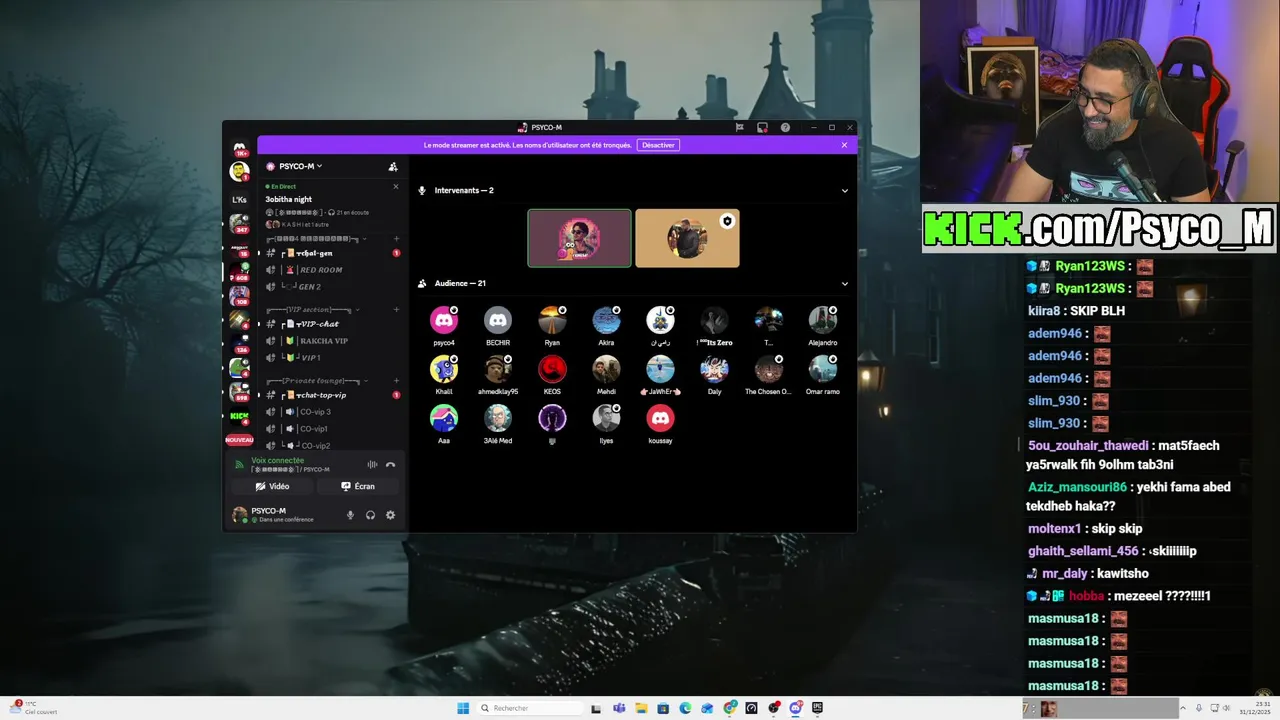Disconnect from voice with the hang-up icon
Screen dimensions: 1280x720
coord(390,464)
